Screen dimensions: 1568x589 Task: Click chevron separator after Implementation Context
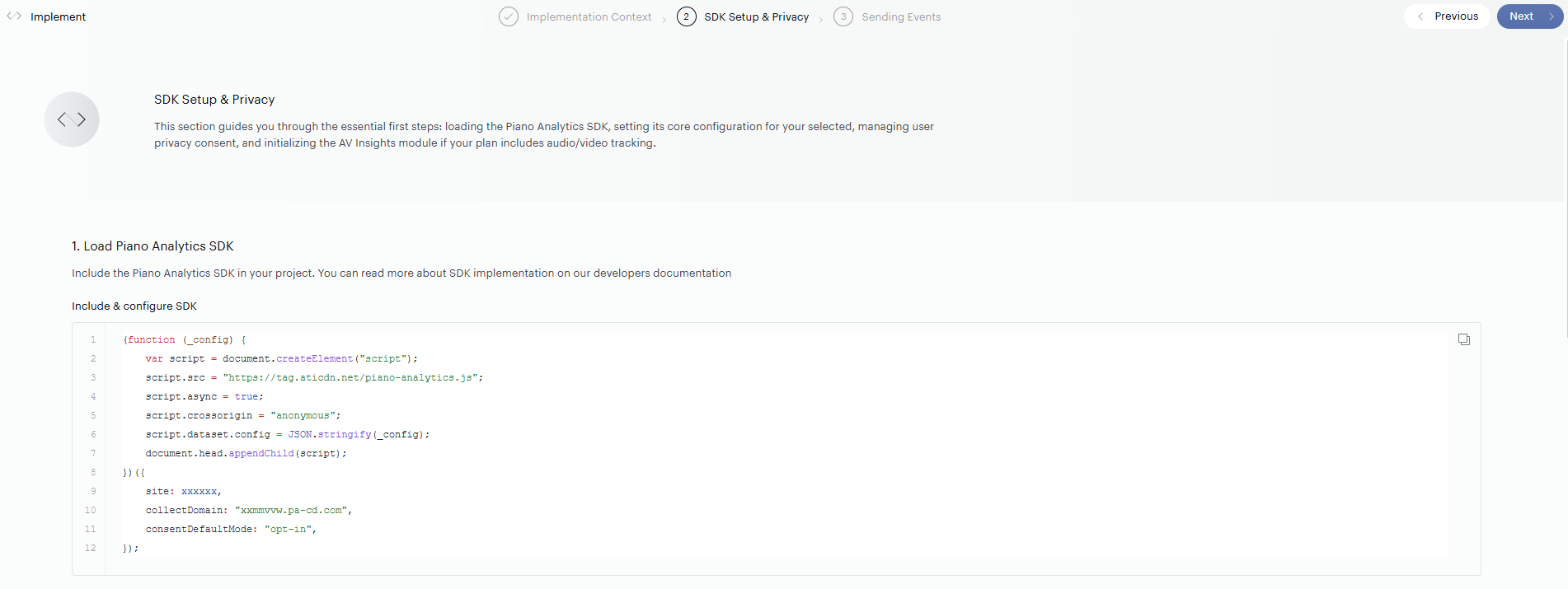(x=664, y=18)
